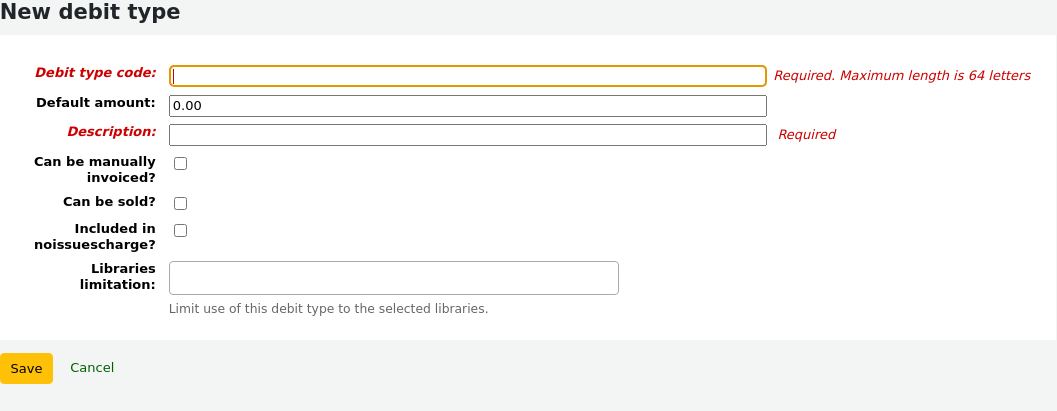Click the 'New debit type' heading
1057x411 pixels.
click(x=91, y=13)
